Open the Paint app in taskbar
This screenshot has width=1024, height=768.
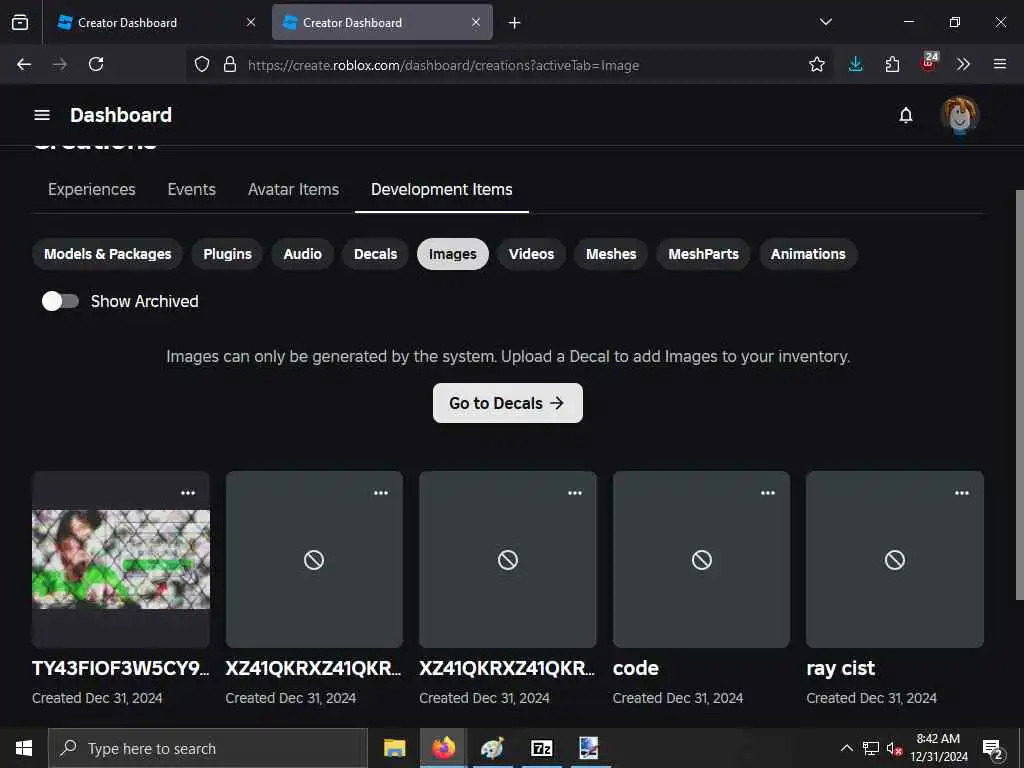[492, 748]
